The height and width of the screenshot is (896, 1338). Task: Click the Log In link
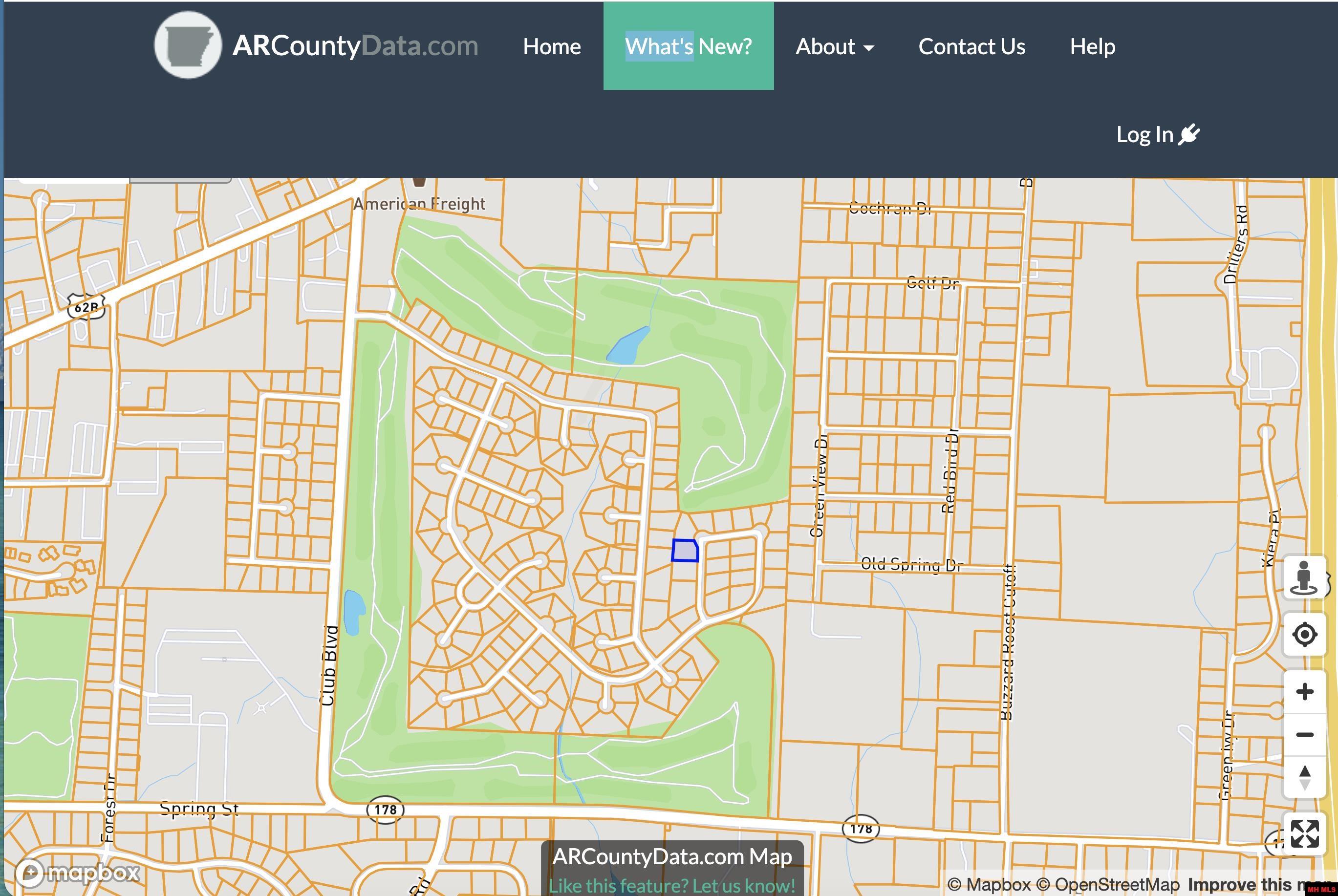(x=1158, y=135)
